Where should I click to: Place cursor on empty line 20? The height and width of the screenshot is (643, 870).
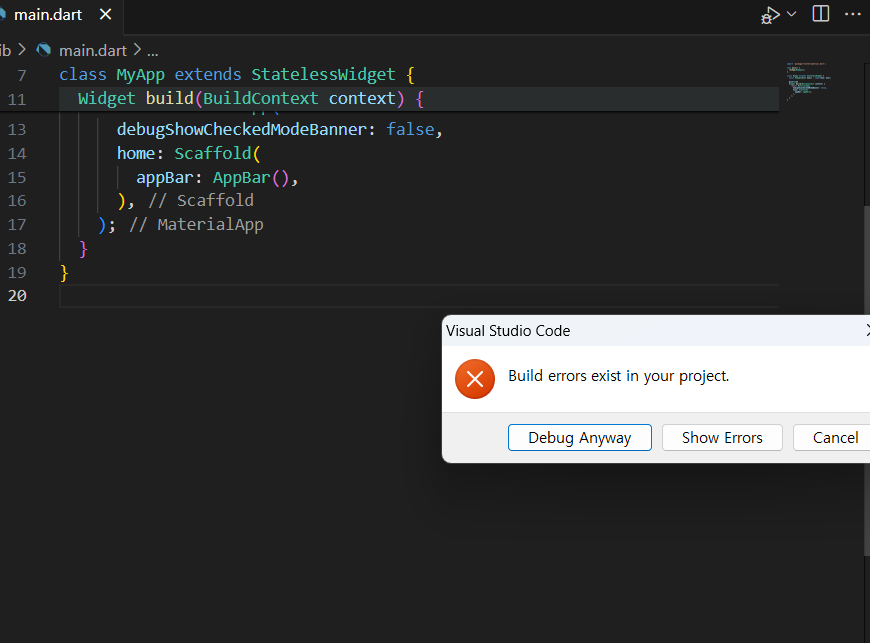coord(419,296)
